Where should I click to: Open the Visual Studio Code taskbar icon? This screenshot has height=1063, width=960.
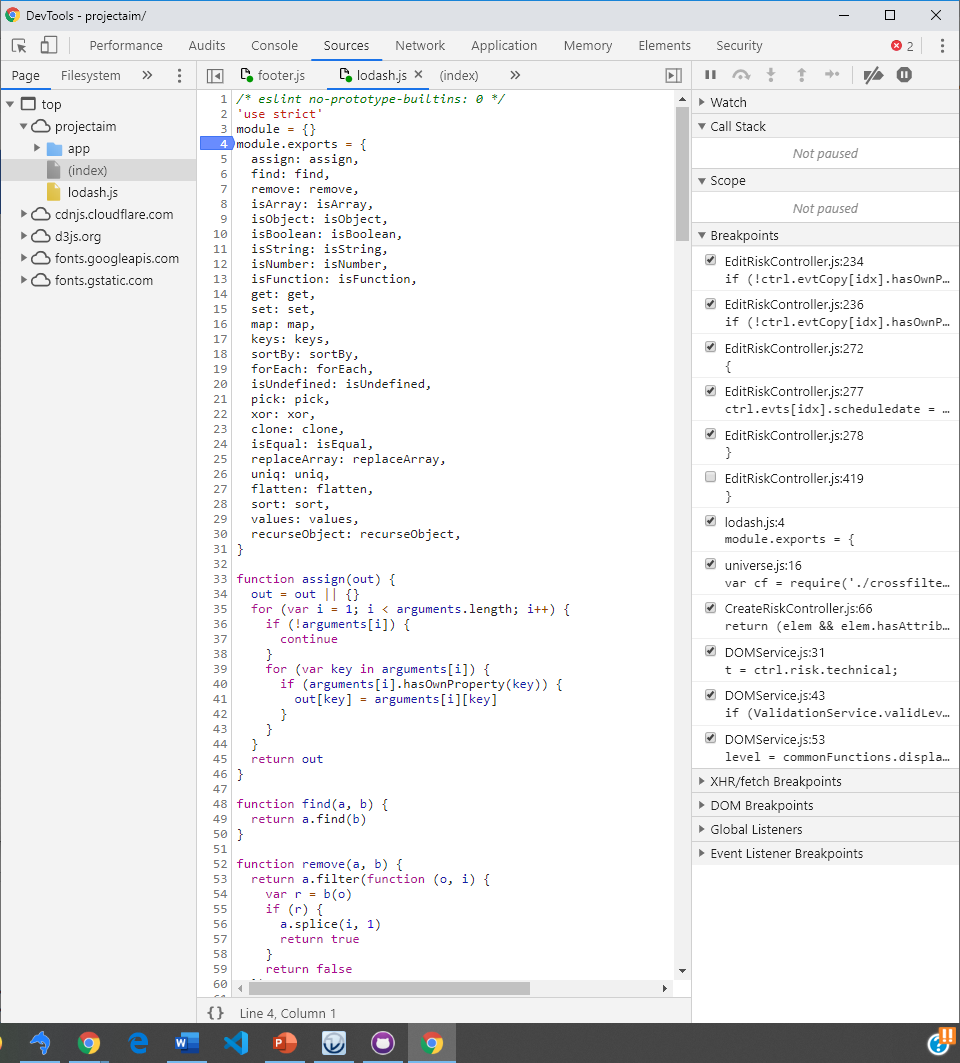coord(236,1043)
